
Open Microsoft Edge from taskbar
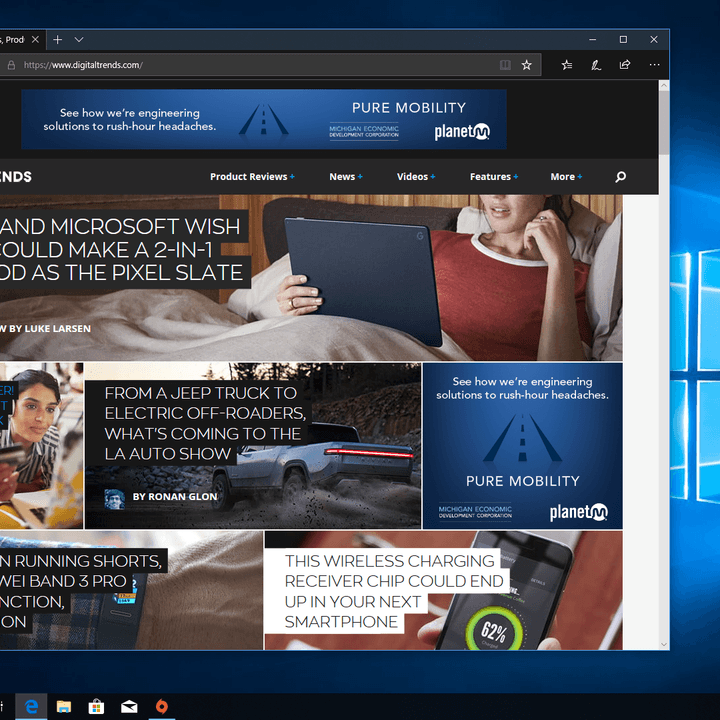click(x=31, y=706)
